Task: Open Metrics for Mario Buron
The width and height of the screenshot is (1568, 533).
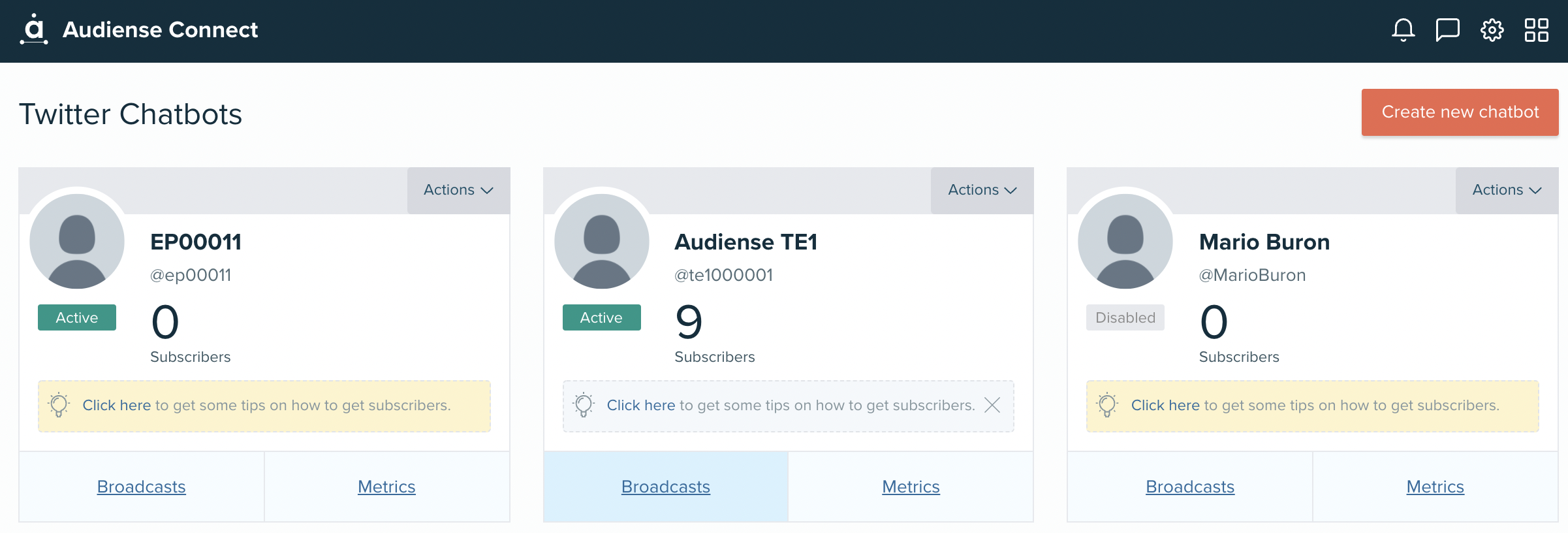Action: pyautogui.click(x=1435, y=487)
